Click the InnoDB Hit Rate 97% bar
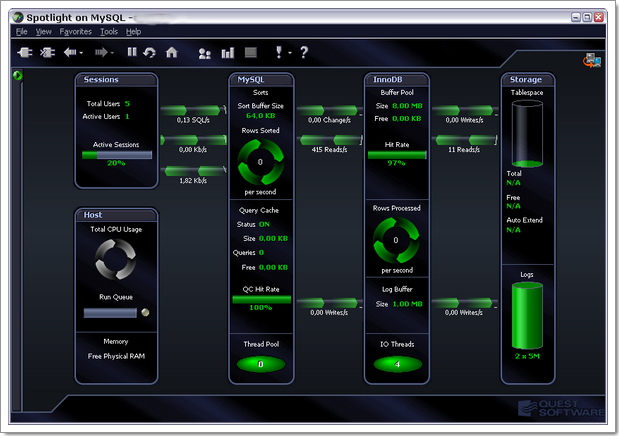The width and height of the screenshot is (619, 436). (397, 155)
